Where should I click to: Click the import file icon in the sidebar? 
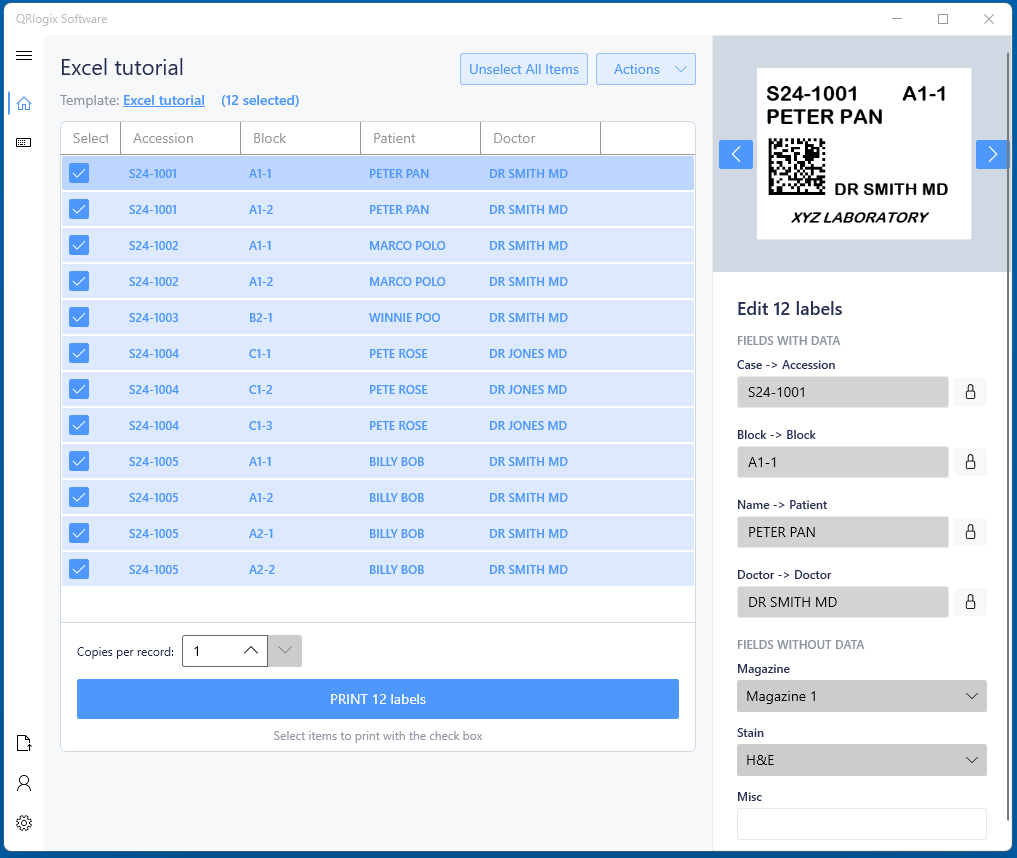point(24,743)
